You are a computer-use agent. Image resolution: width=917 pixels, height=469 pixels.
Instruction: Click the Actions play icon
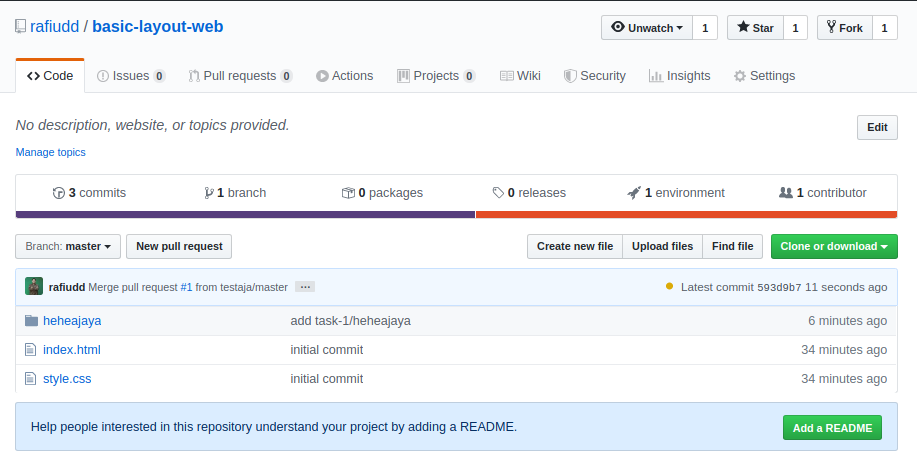point(322,76)
